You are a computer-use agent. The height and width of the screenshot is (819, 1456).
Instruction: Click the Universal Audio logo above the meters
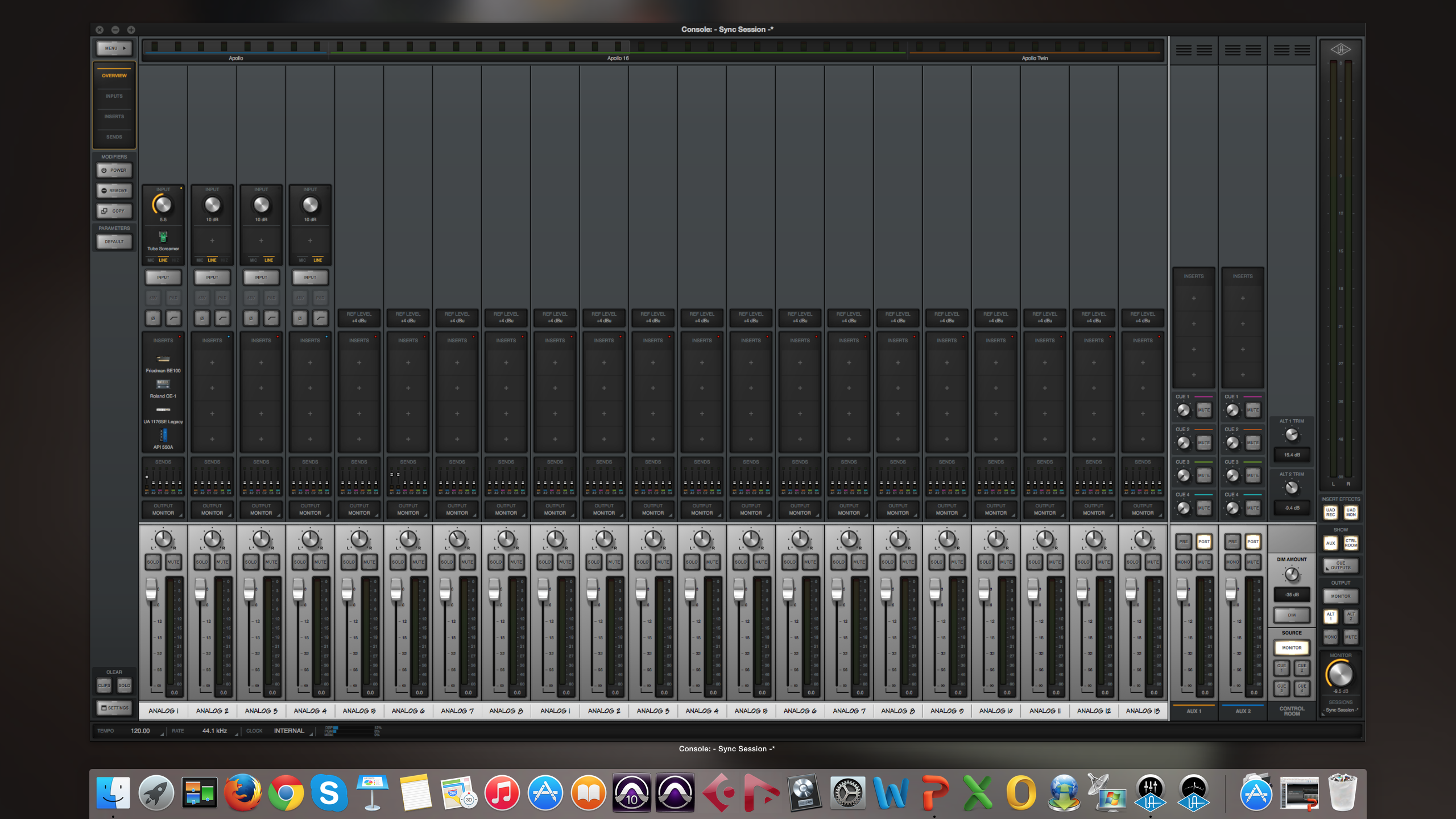coord(1341,50)
